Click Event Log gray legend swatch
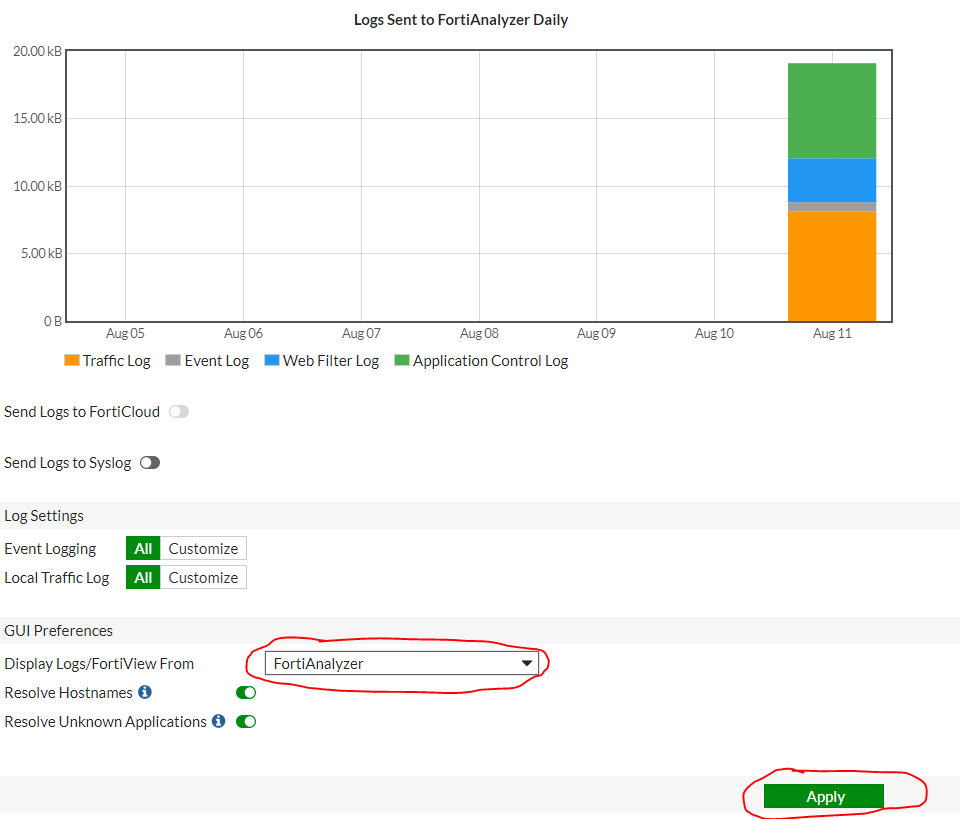This screenshot has height=819, width=960. tap(173, 360)
